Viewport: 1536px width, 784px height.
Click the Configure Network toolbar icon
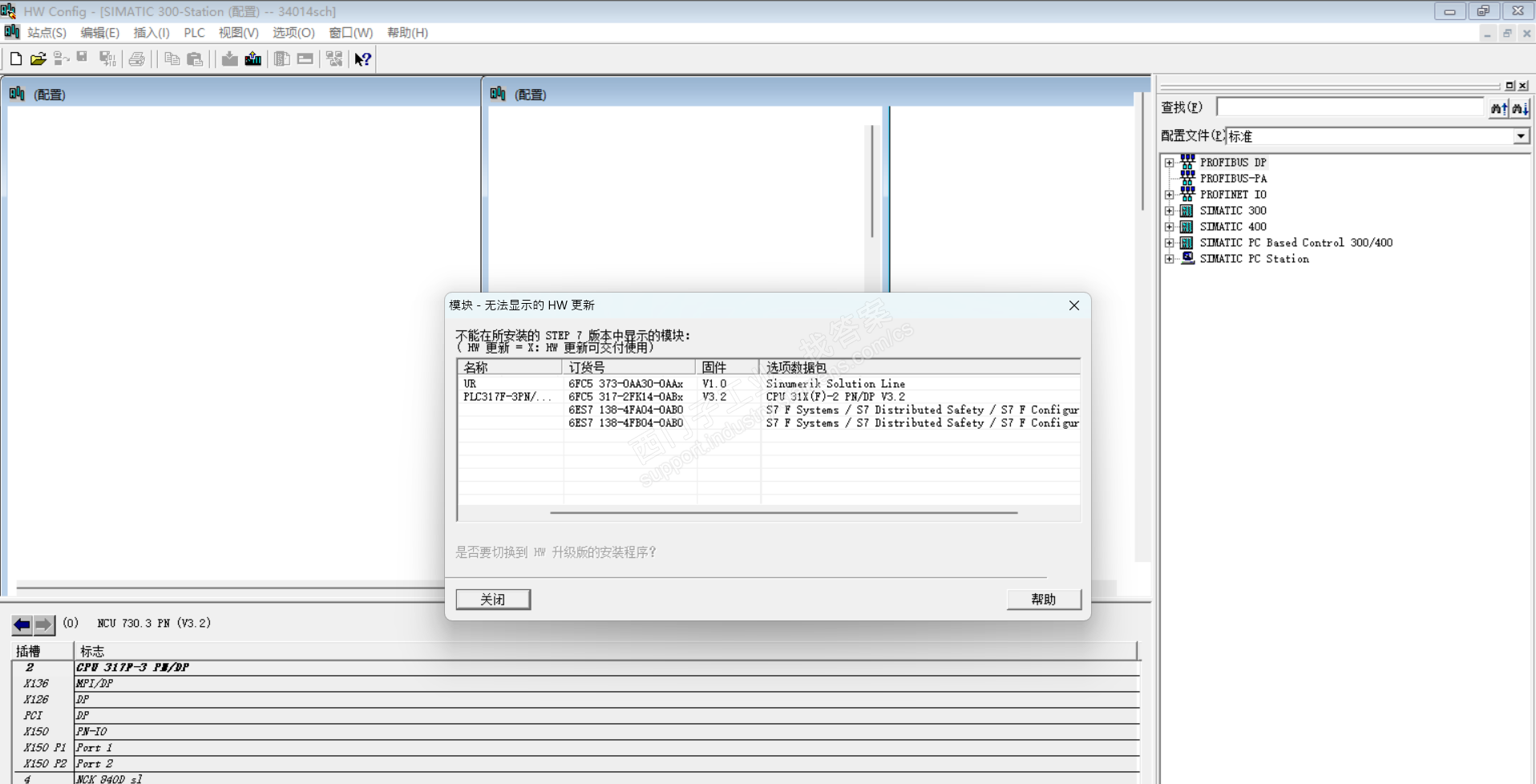334,59
